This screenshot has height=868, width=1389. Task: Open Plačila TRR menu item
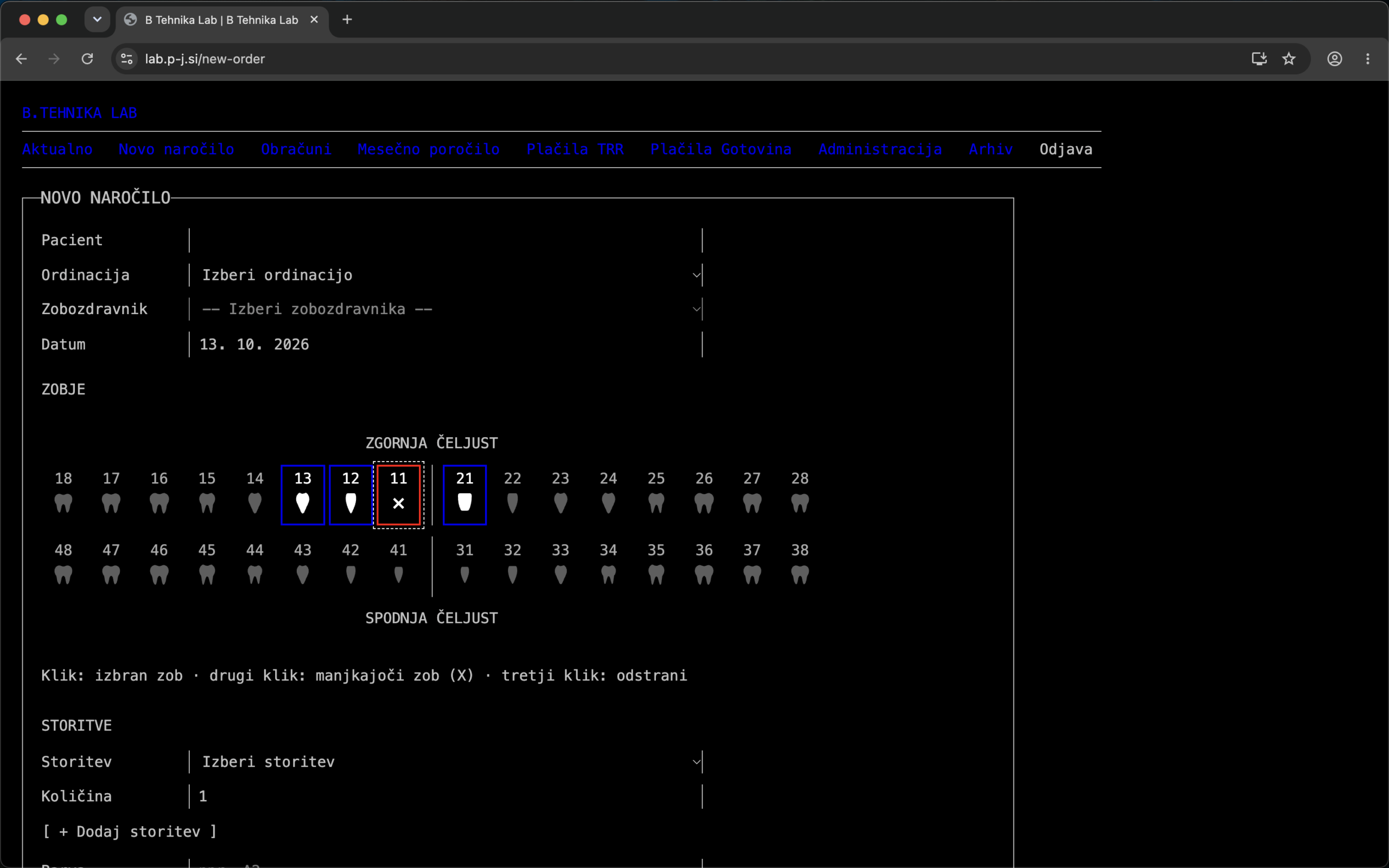pyautogui.click(x=575, y=149)
